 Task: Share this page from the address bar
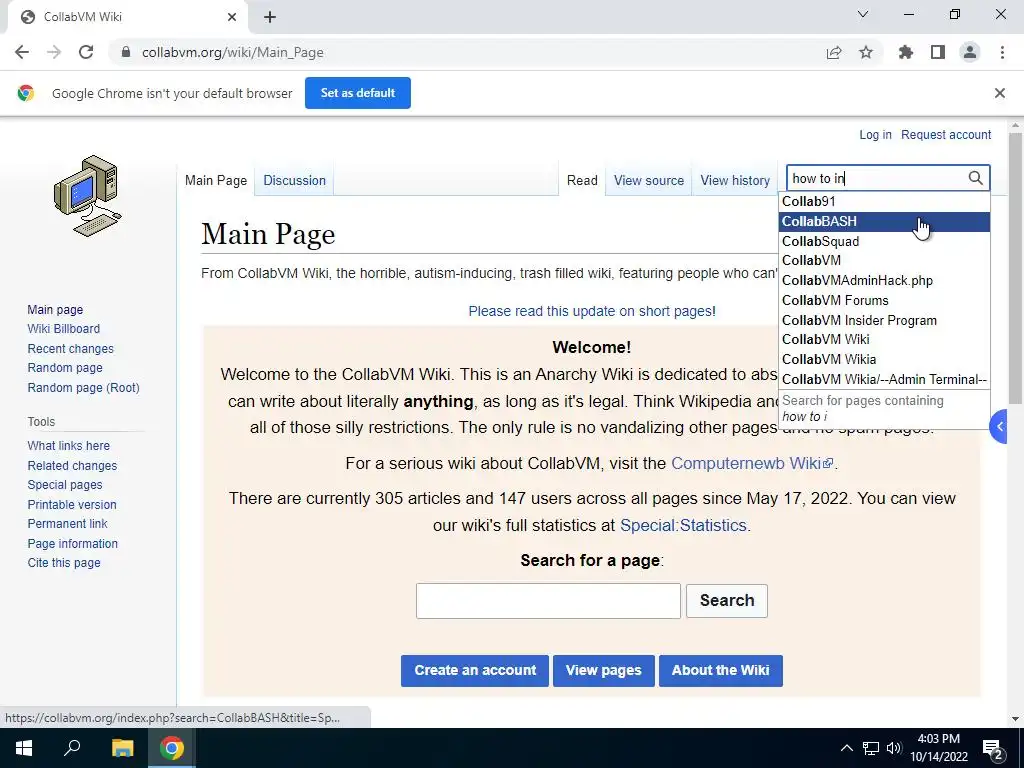[834, 52]
